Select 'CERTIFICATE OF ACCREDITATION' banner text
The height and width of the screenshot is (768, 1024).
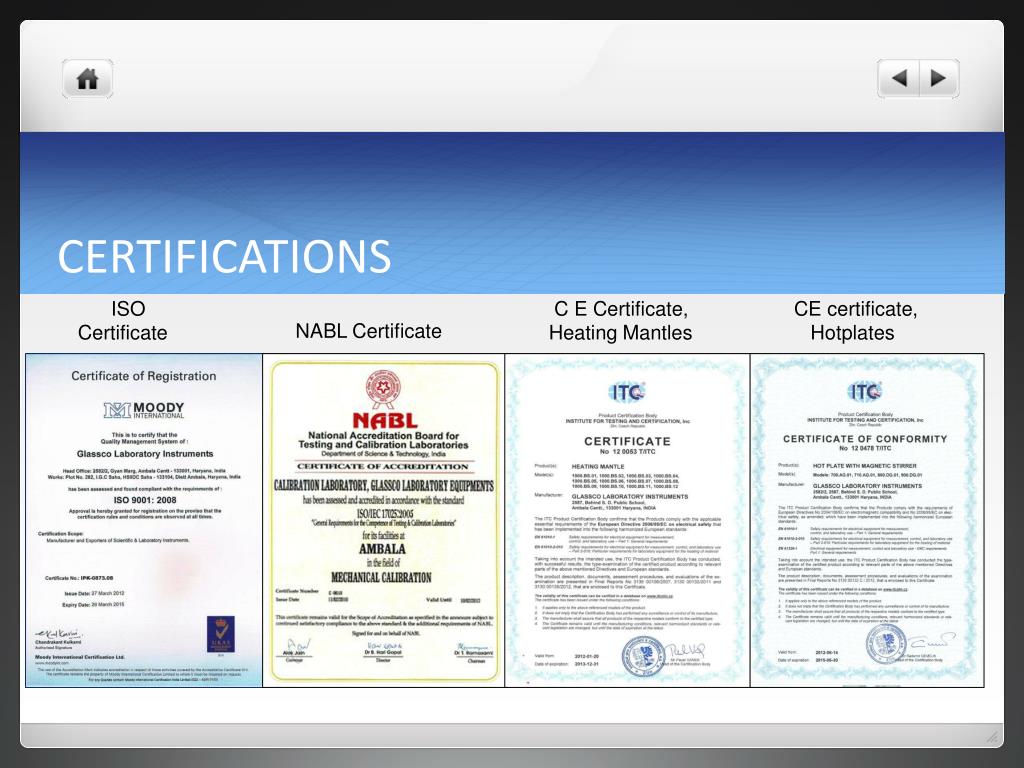383,467
